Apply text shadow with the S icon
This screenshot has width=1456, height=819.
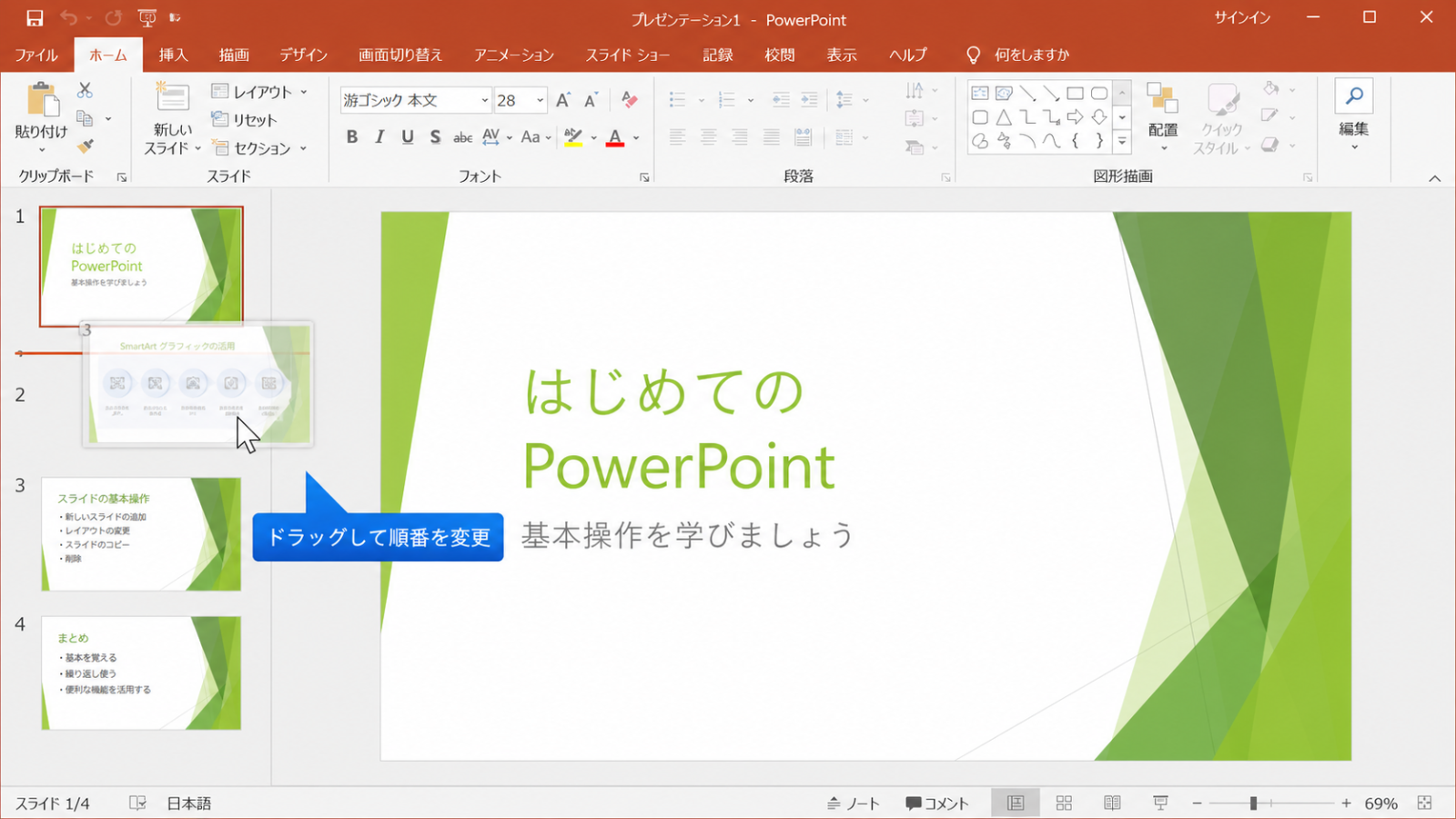435,137
